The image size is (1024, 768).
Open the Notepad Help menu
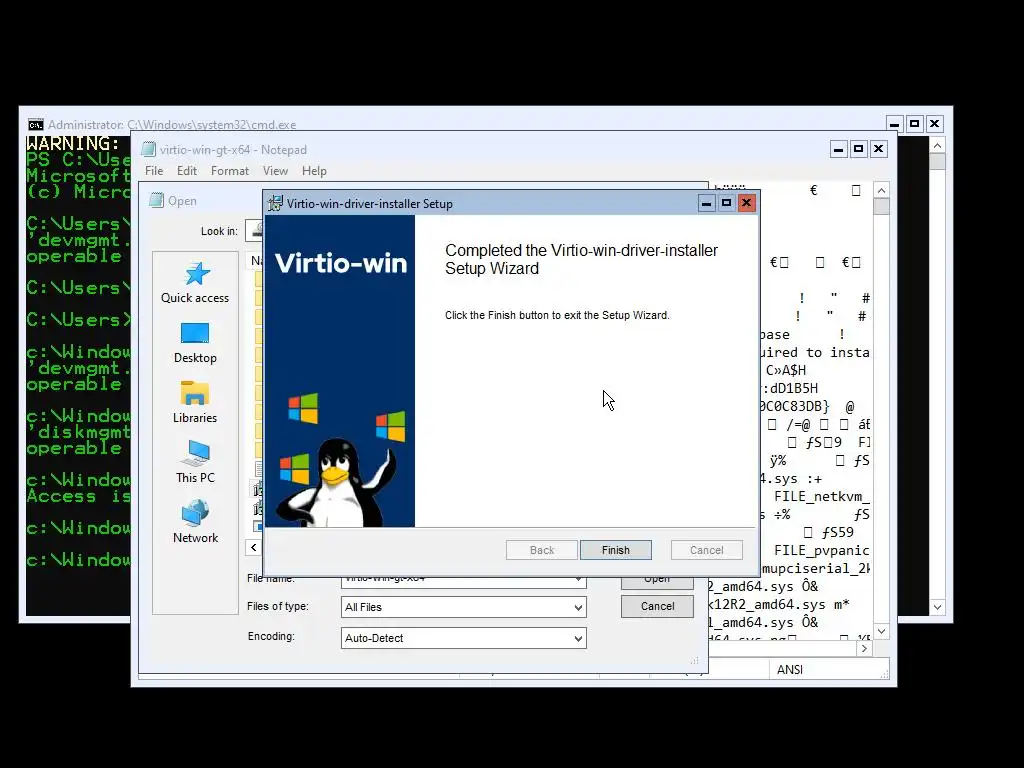314,170
